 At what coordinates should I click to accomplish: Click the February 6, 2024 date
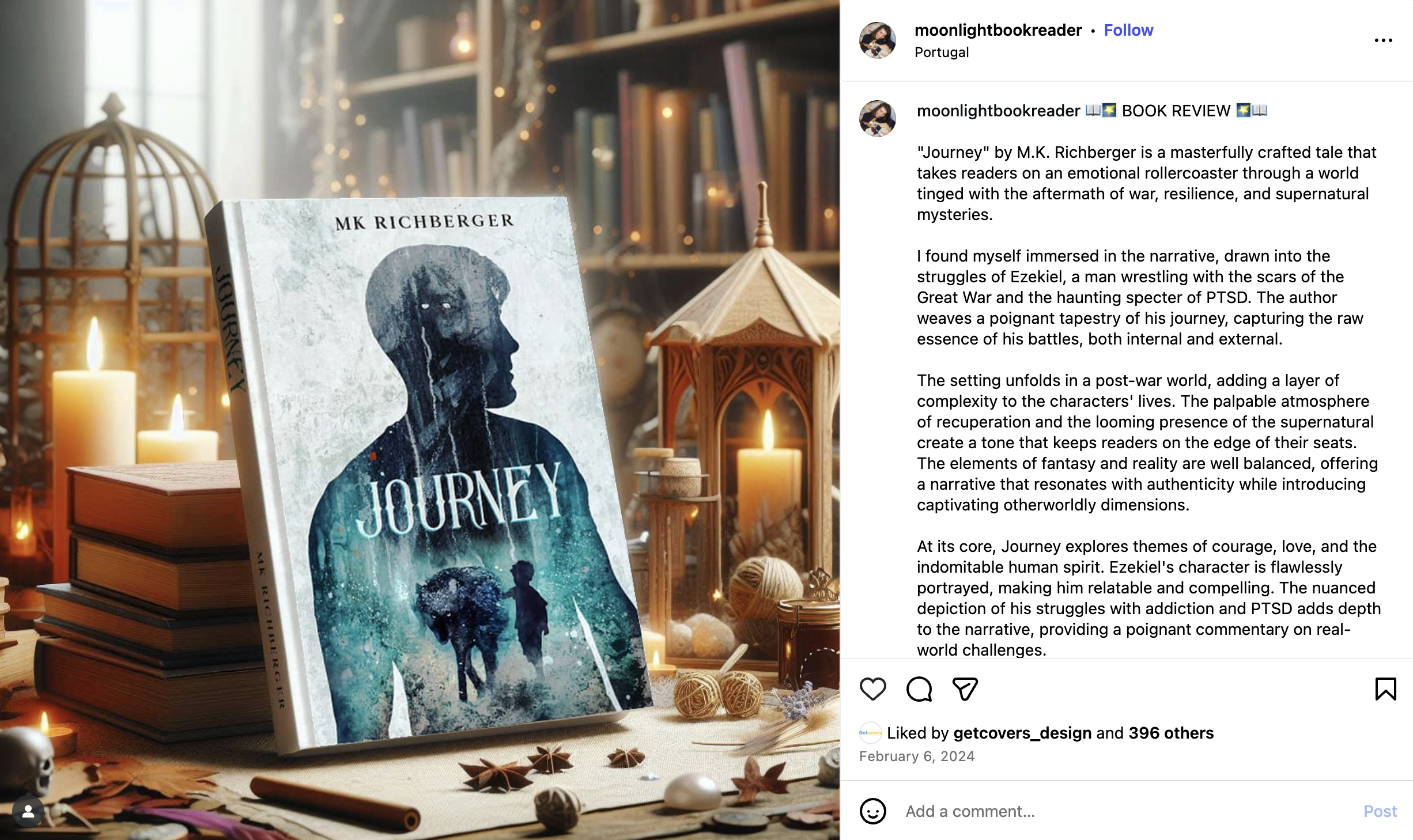pyautogui.click(x=916, y=756)
